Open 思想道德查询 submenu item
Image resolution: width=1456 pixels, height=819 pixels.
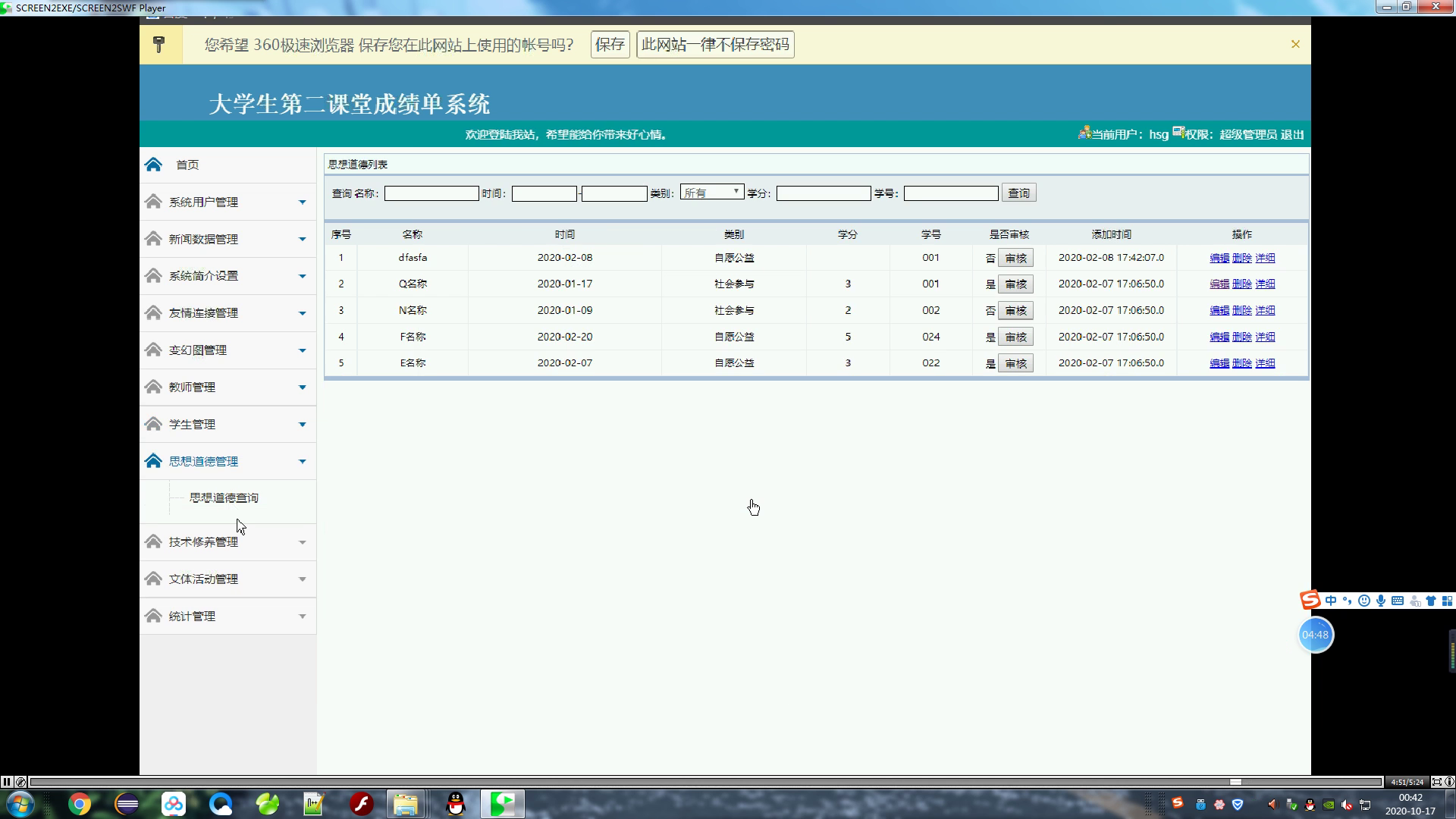pos(224,497)
